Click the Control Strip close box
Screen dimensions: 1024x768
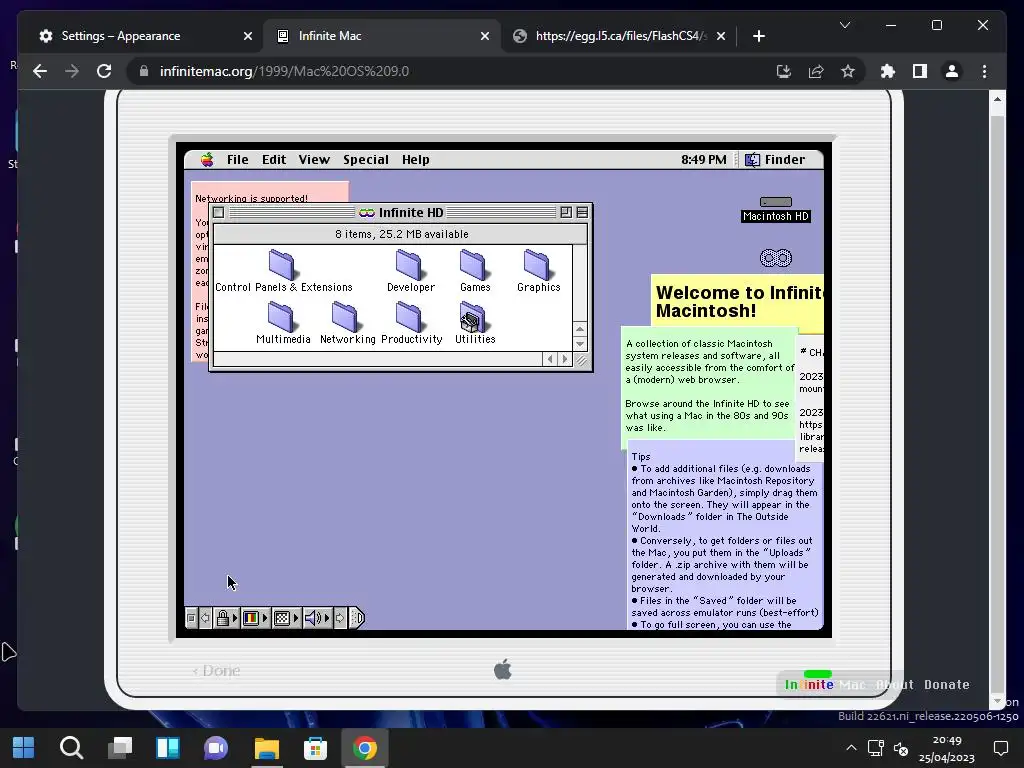191,618
